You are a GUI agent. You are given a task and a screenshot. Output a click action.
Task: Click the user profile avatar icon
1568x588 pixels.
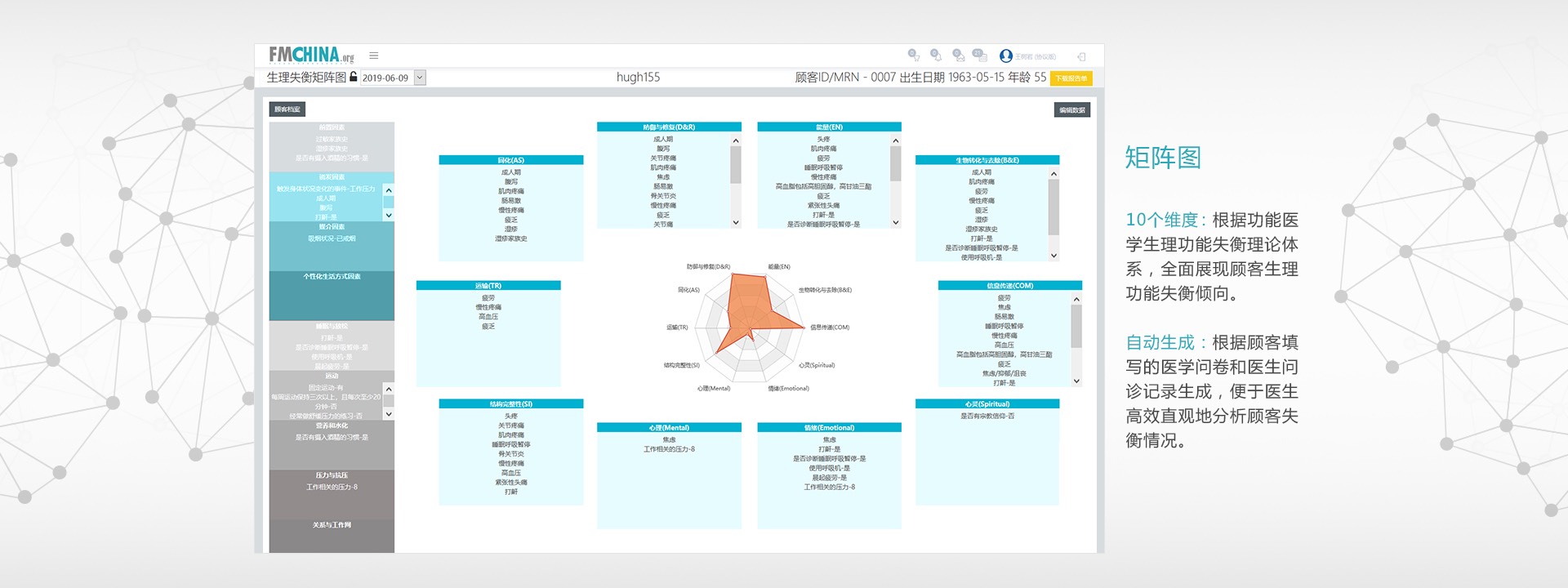(1006, 56)
